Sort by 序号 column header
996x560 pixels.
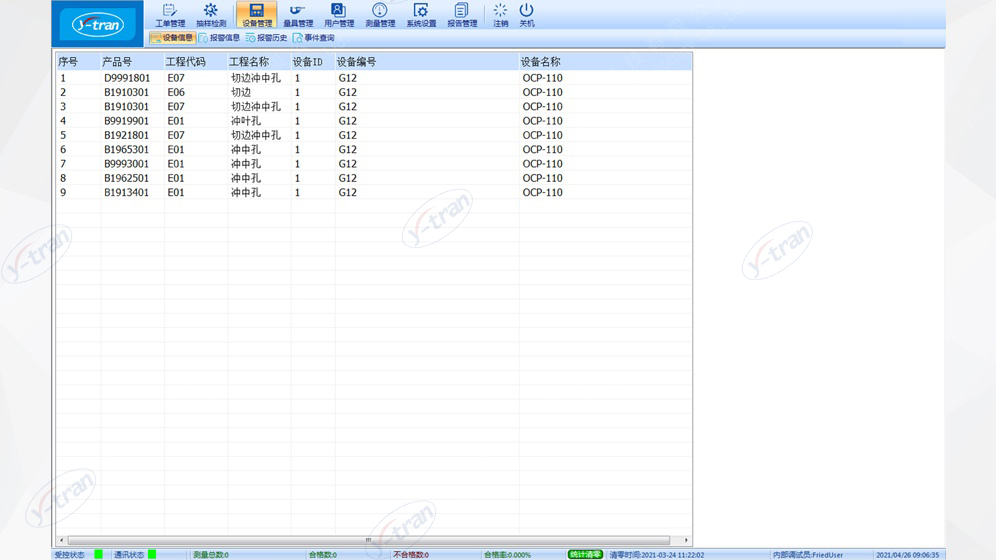click(x=77, y=62)
